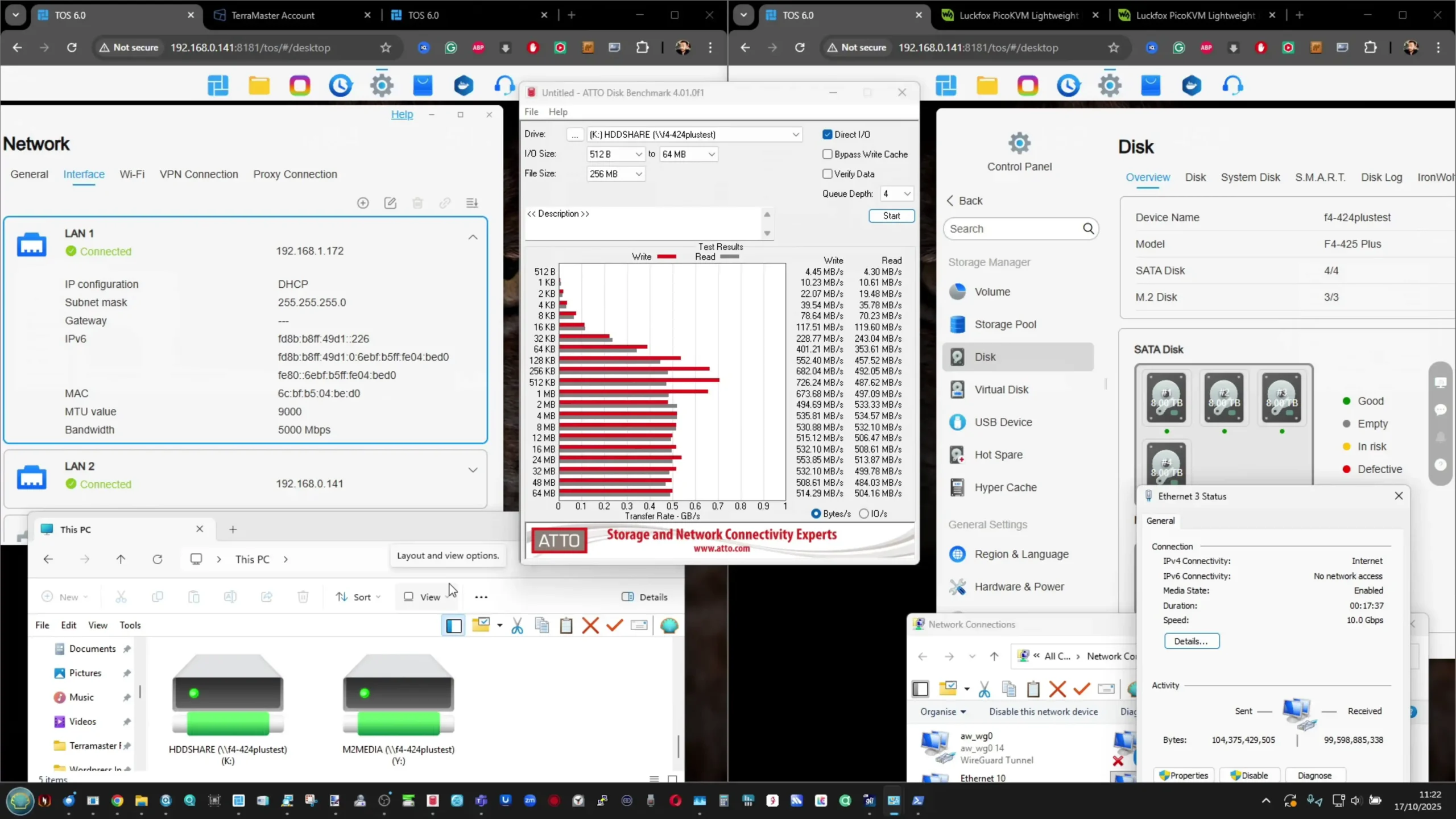The width and height of the screenshot is (1456, 819).
Task: Toggle the Verify Data checkbox
Action: pyautogui.click(x=828, y=174)
